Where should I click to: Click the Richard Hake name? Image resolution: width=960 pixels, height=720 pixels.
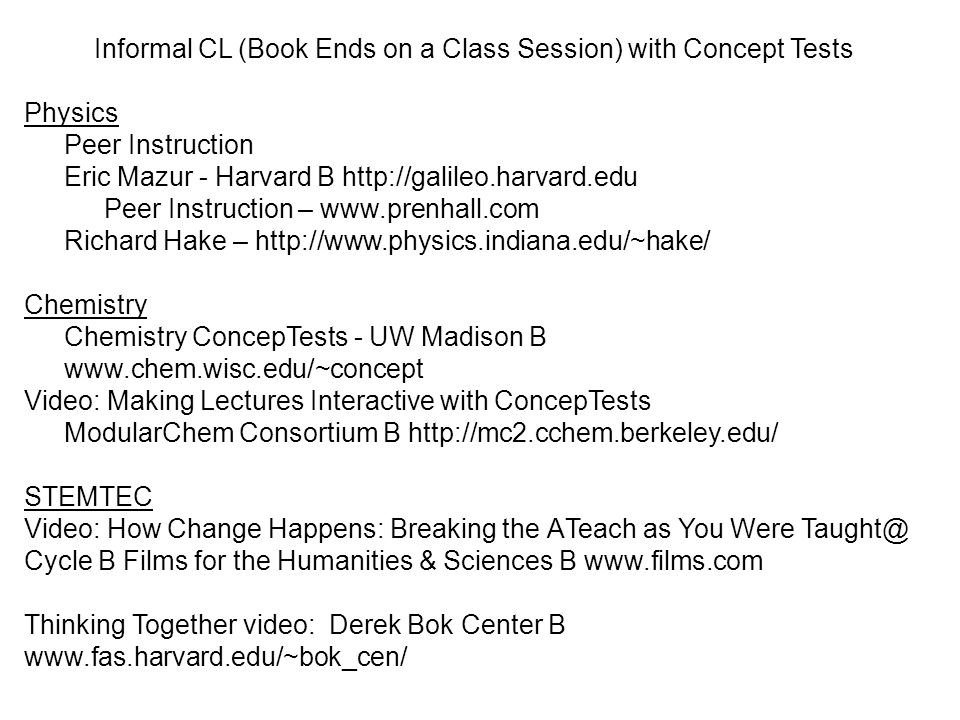pos(145,241)
